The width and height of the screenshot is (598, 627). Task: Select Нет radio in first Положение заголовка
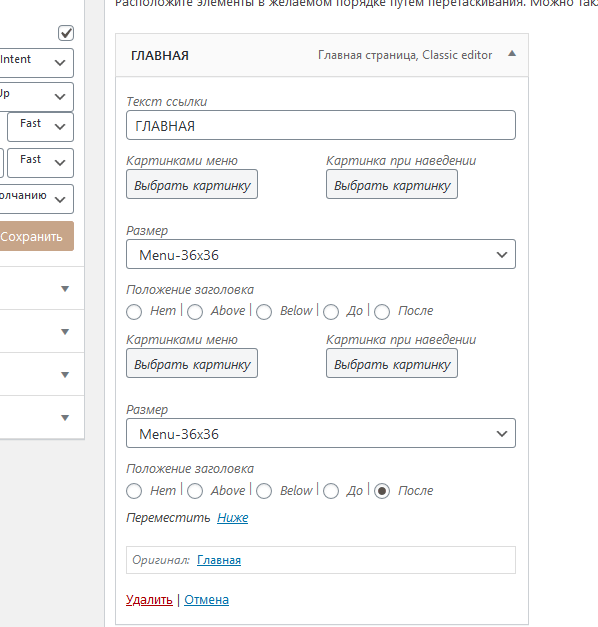pos(134,312)
